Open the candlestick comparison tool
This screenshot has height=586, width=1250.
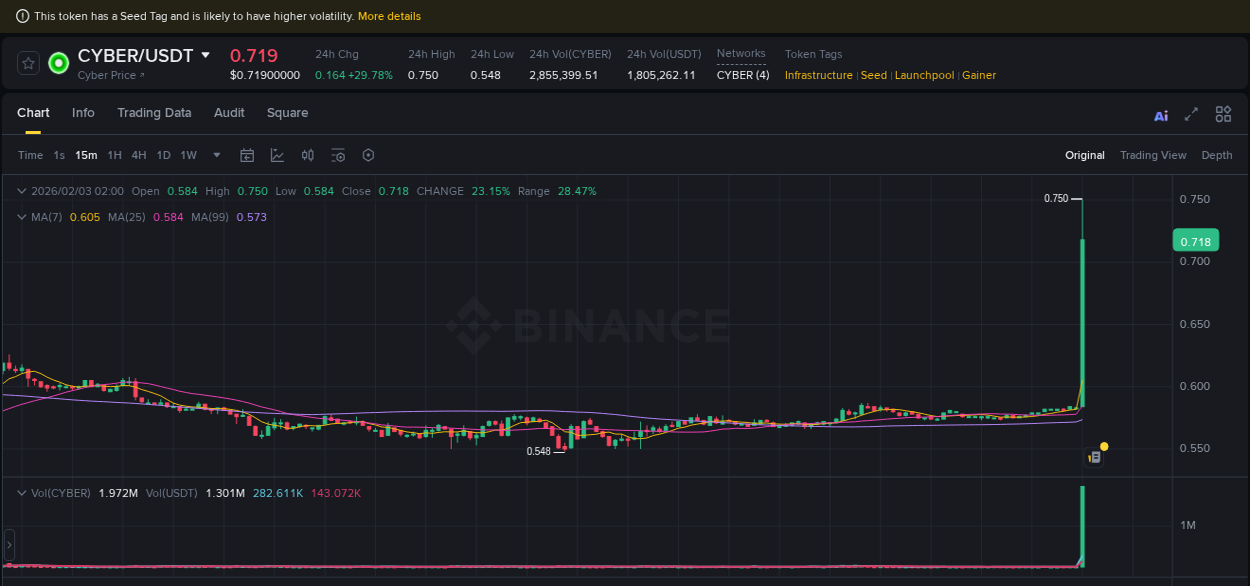[x=307, y=155]
